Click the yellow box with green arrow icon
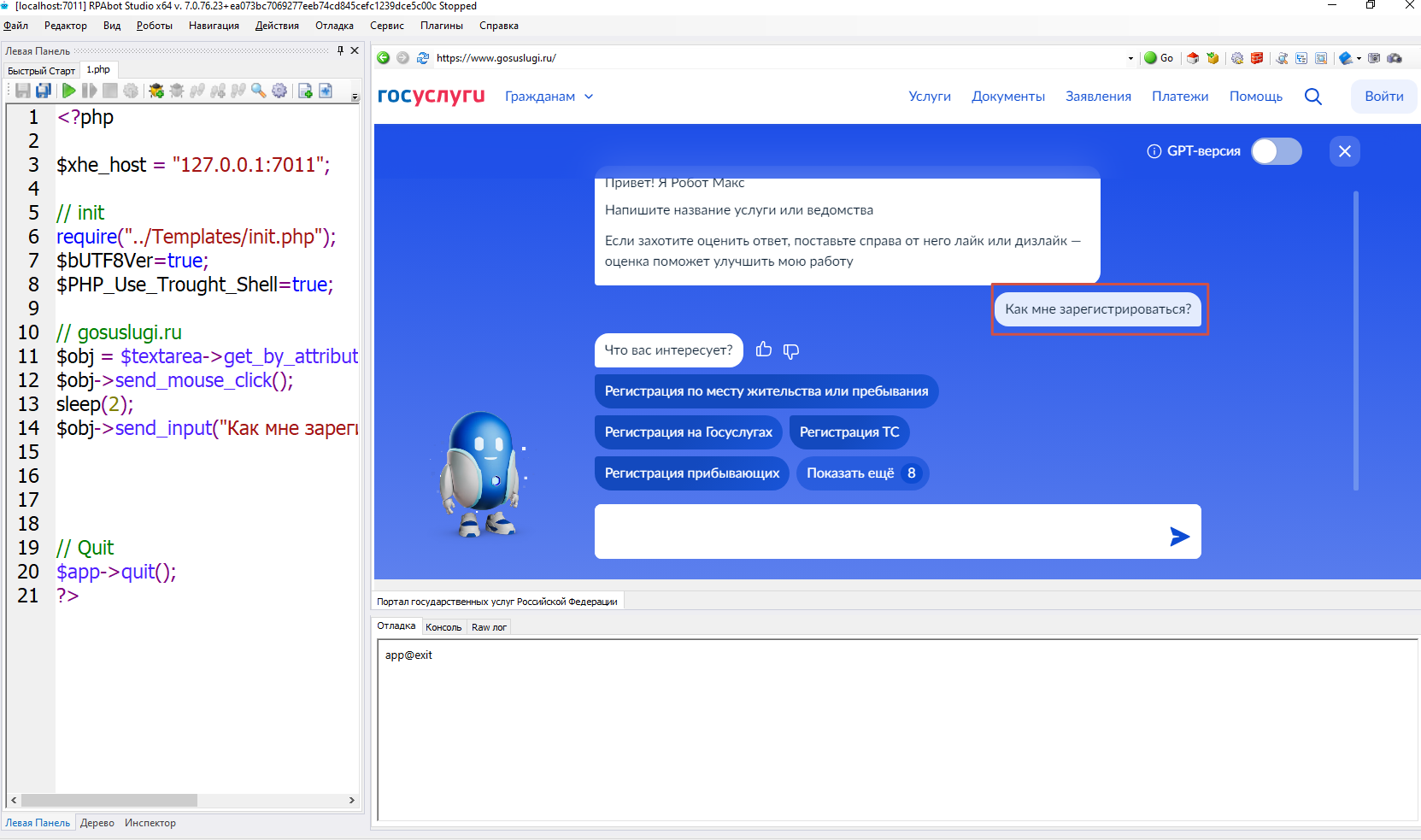This screenshot has height=840, width=1421. [1213, 58]
